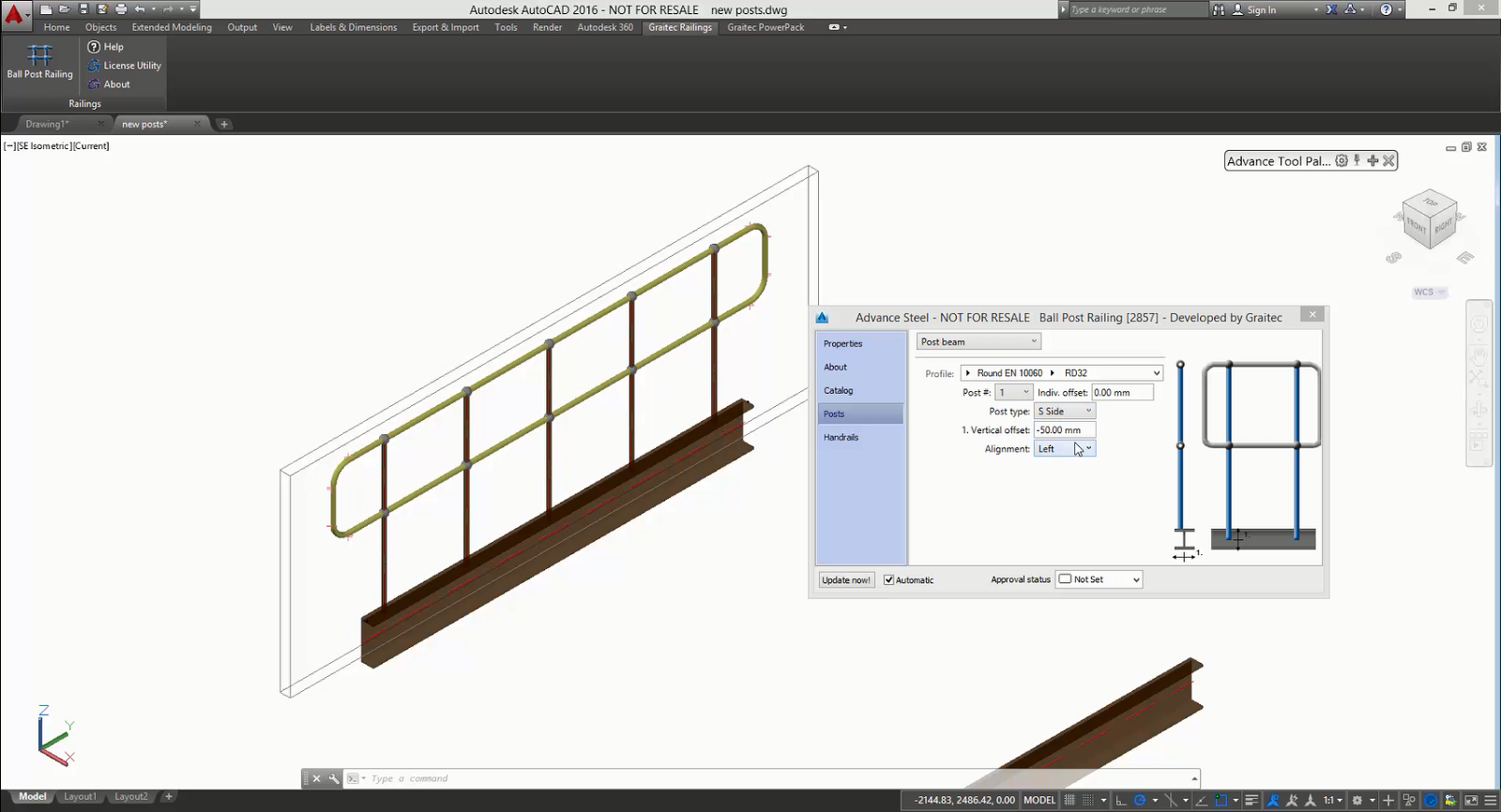Click the ViewCube in the drawing area
Image resolution: width=1501 pixels, height=812 pixels.
coord(1430,220)
